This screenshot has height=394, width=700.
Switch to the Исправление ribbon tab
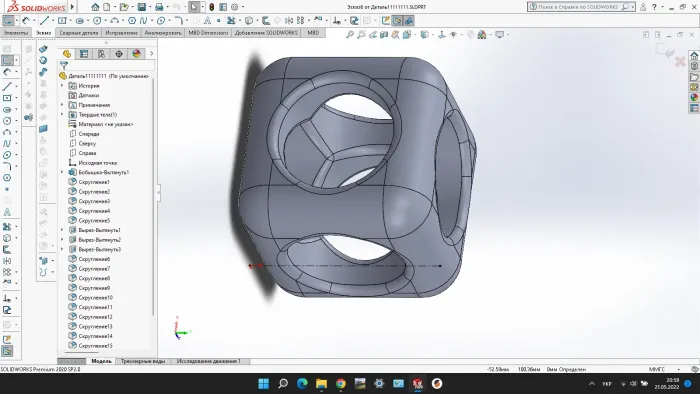coord(121,33)
